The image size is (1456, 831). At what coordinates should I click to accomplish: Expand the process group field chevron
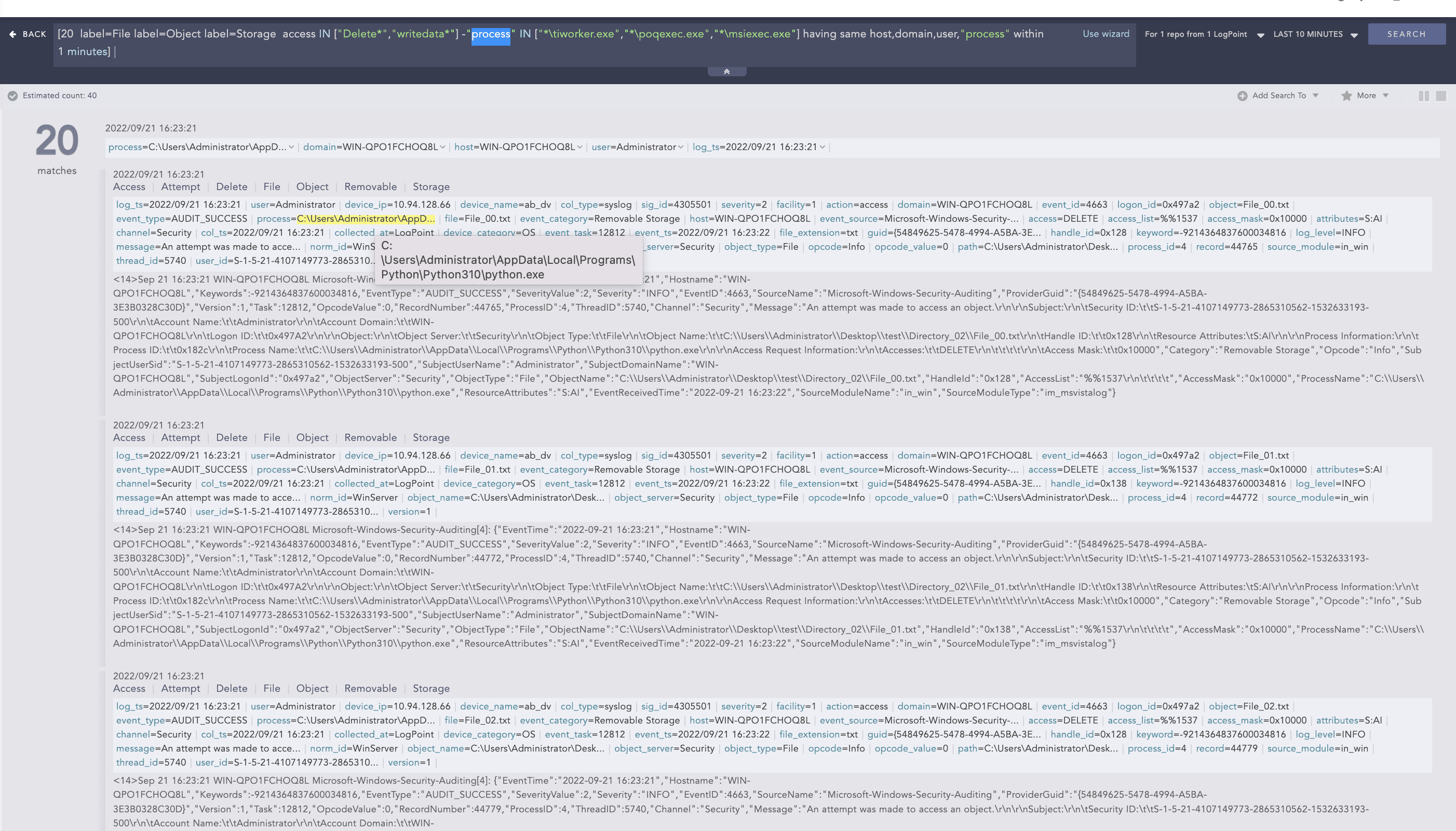pos(291,148)
